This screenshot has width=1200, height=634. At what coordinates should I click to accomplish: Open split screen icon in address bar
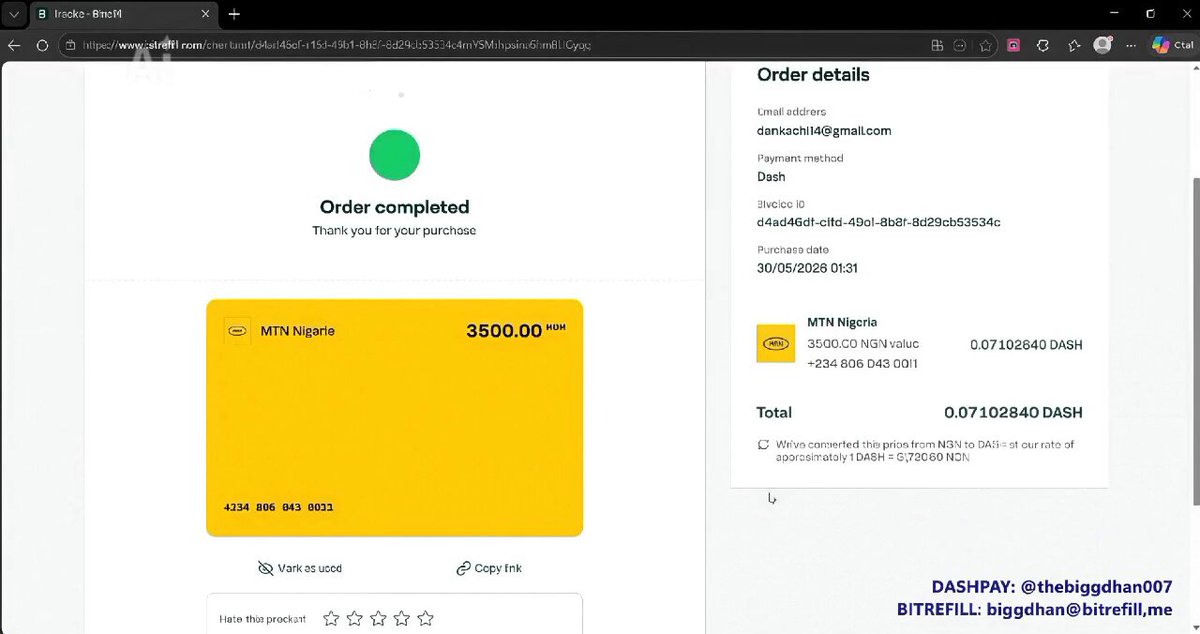937,45
